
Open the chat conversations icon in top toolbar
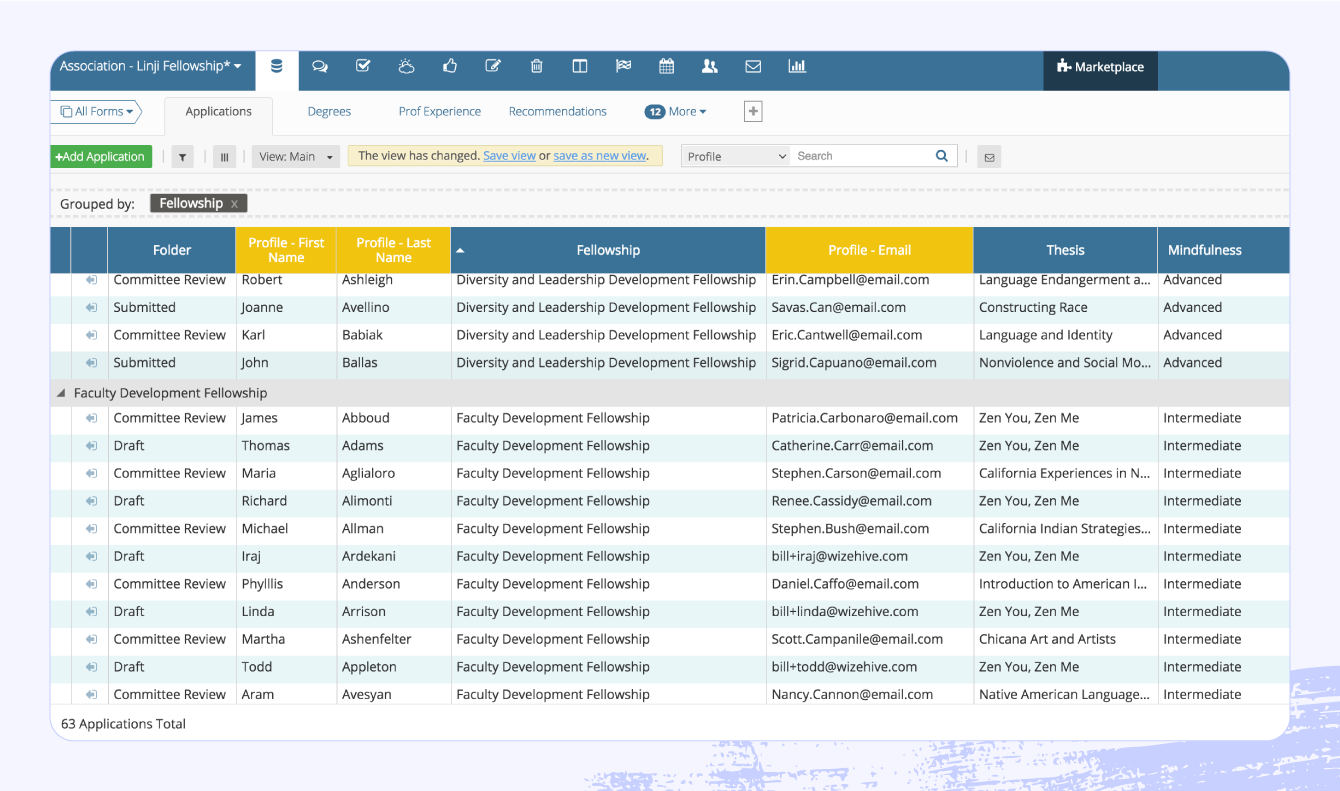(319, 65)
